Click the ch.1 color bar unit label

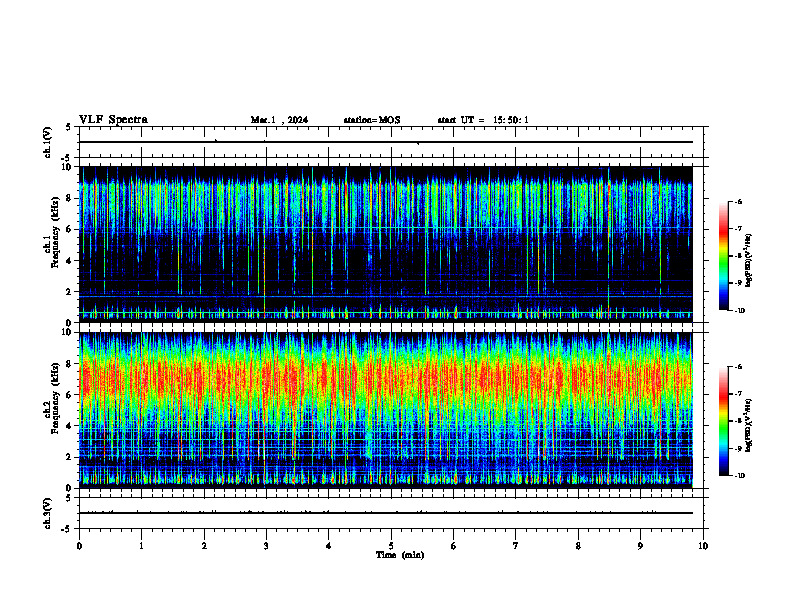tap(749, 261)
